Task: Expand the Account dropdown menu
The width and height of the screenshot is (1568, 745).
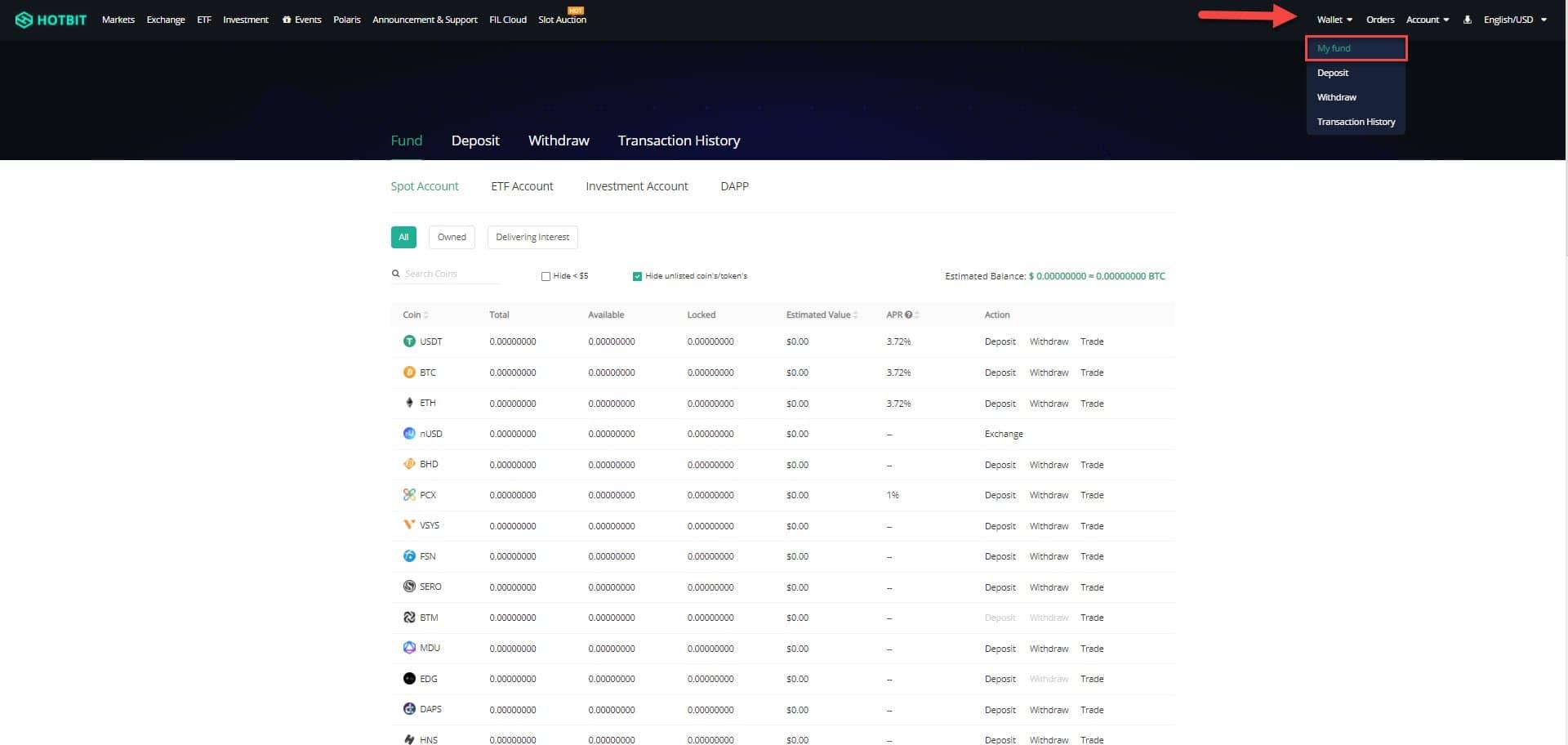Action: point(1428,20)
